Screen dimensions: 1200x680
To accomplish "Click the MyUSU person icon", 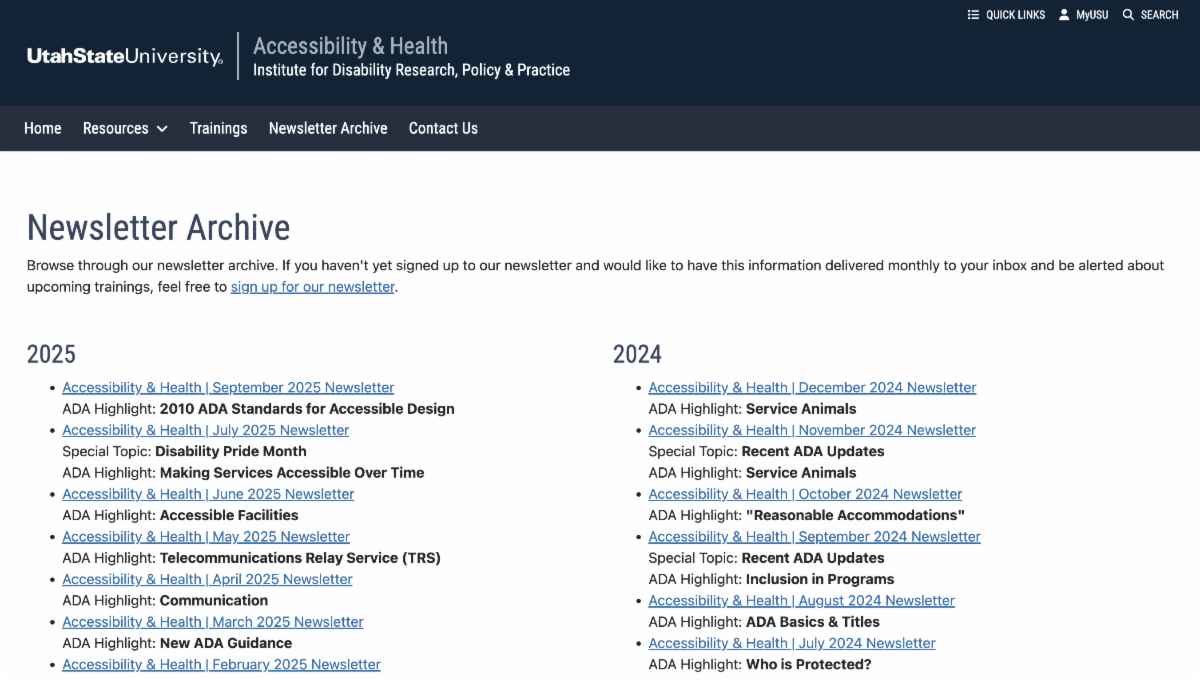I will 1064,15.
